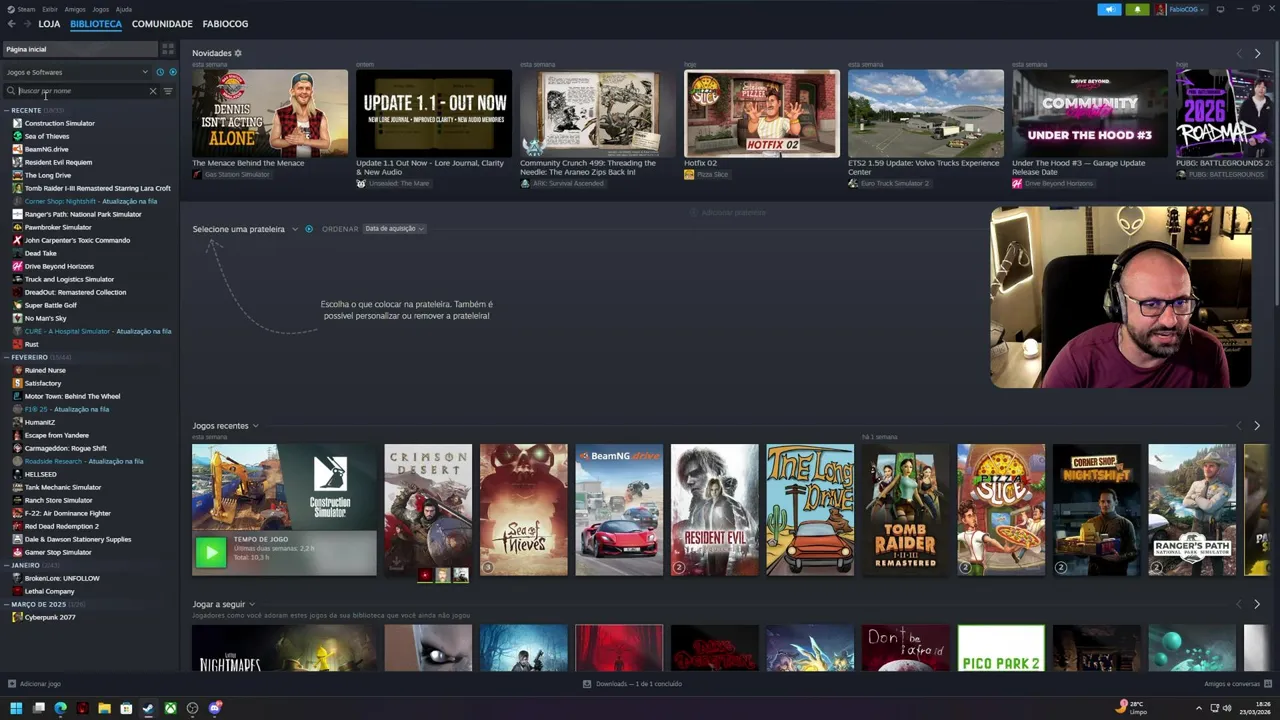This screenshot has height=720, width=1280.
Task: Collapse the MARÇO DE 2025 group
Action: click(38, 604)
